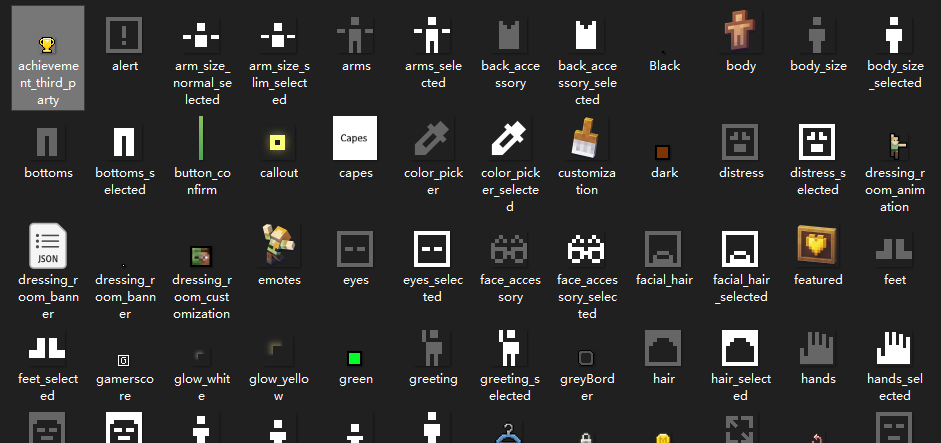Select the dressing_room_customization thumbnail

[201, 256]
